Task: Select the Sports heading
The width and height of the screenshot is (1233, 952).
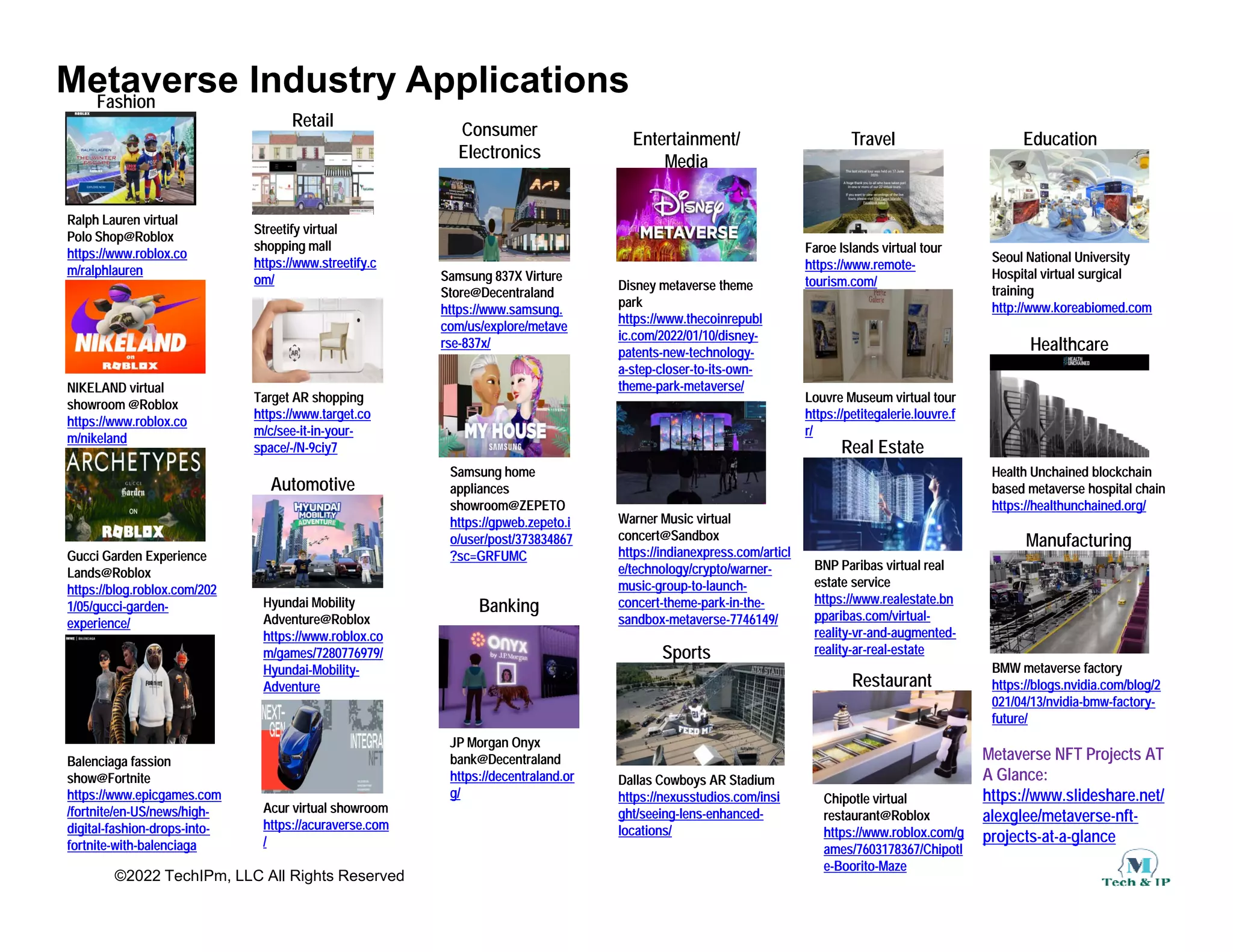Action: [686, 652]
